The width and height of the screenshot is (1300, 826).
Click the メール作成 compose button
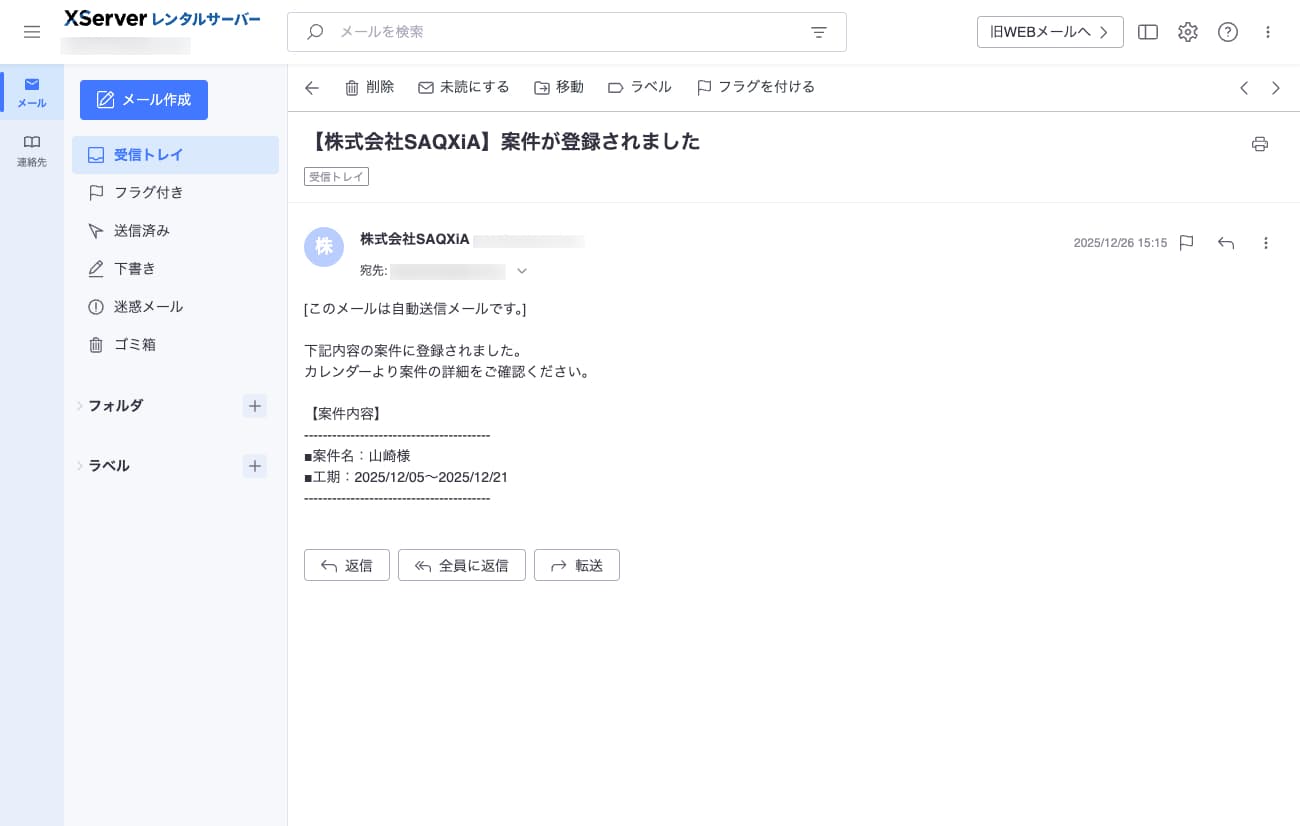click(144, 100)
